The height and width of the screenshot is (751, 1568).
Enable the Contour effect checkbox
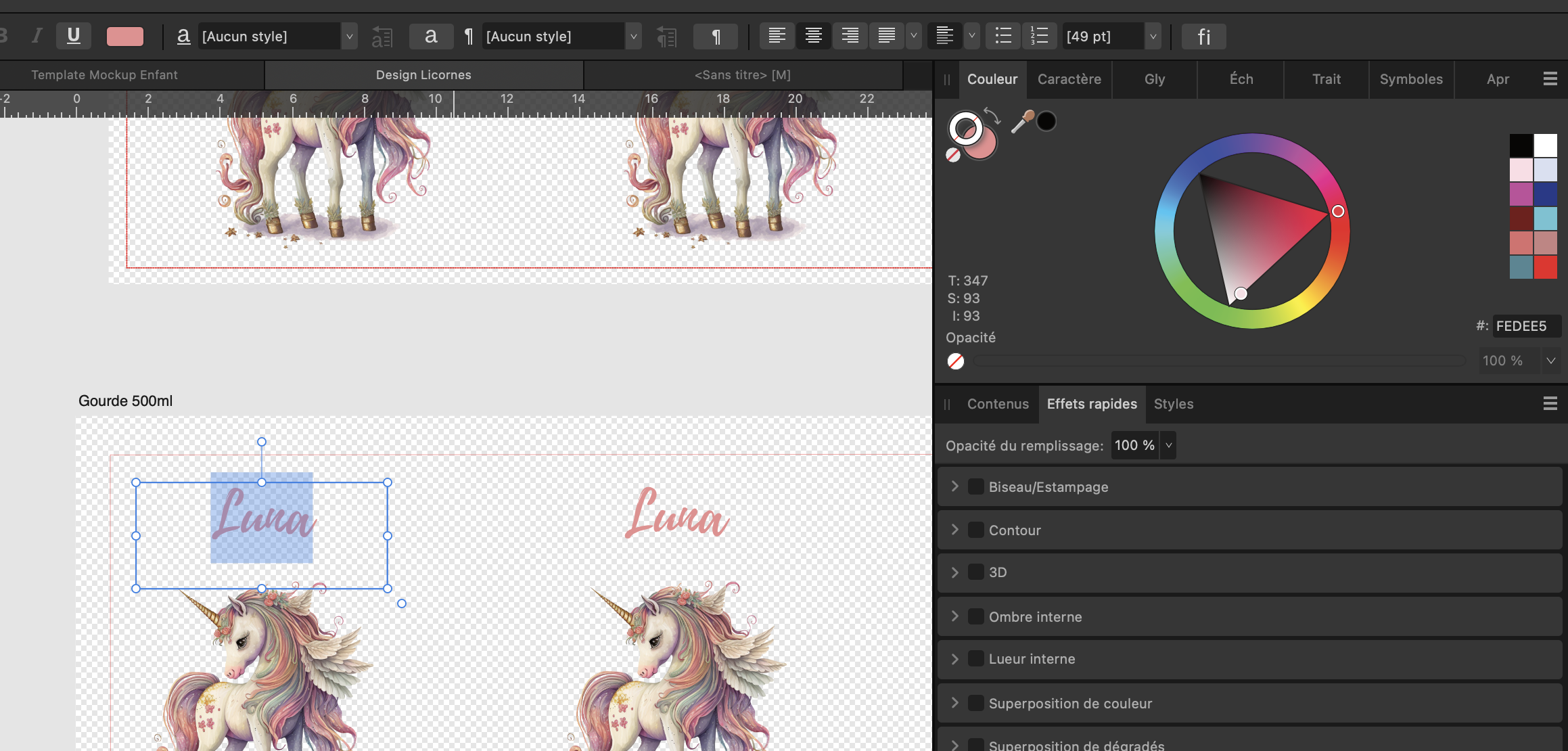975,530
